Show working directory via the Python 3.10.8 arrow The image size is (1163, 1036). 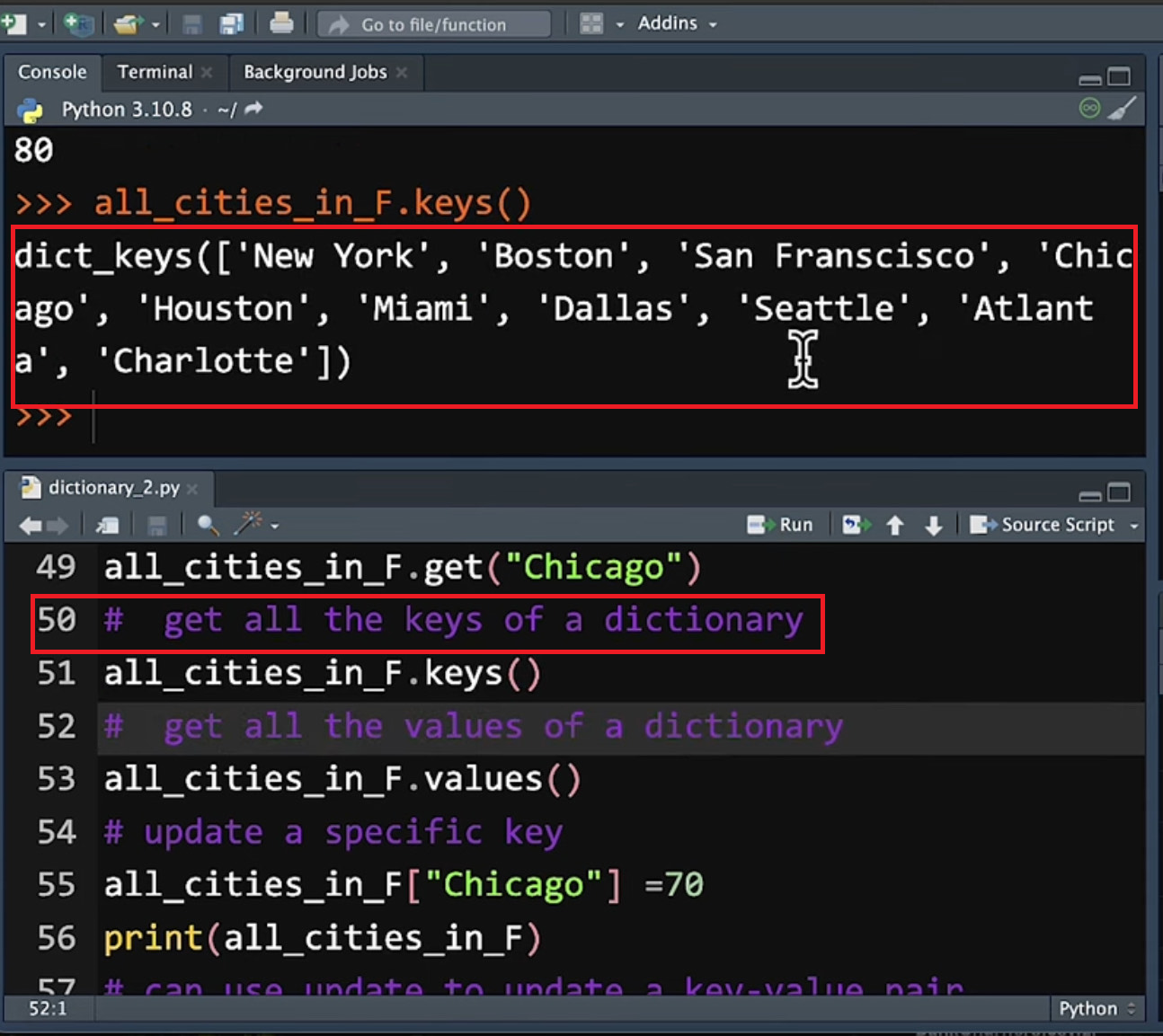click(253, 109)
